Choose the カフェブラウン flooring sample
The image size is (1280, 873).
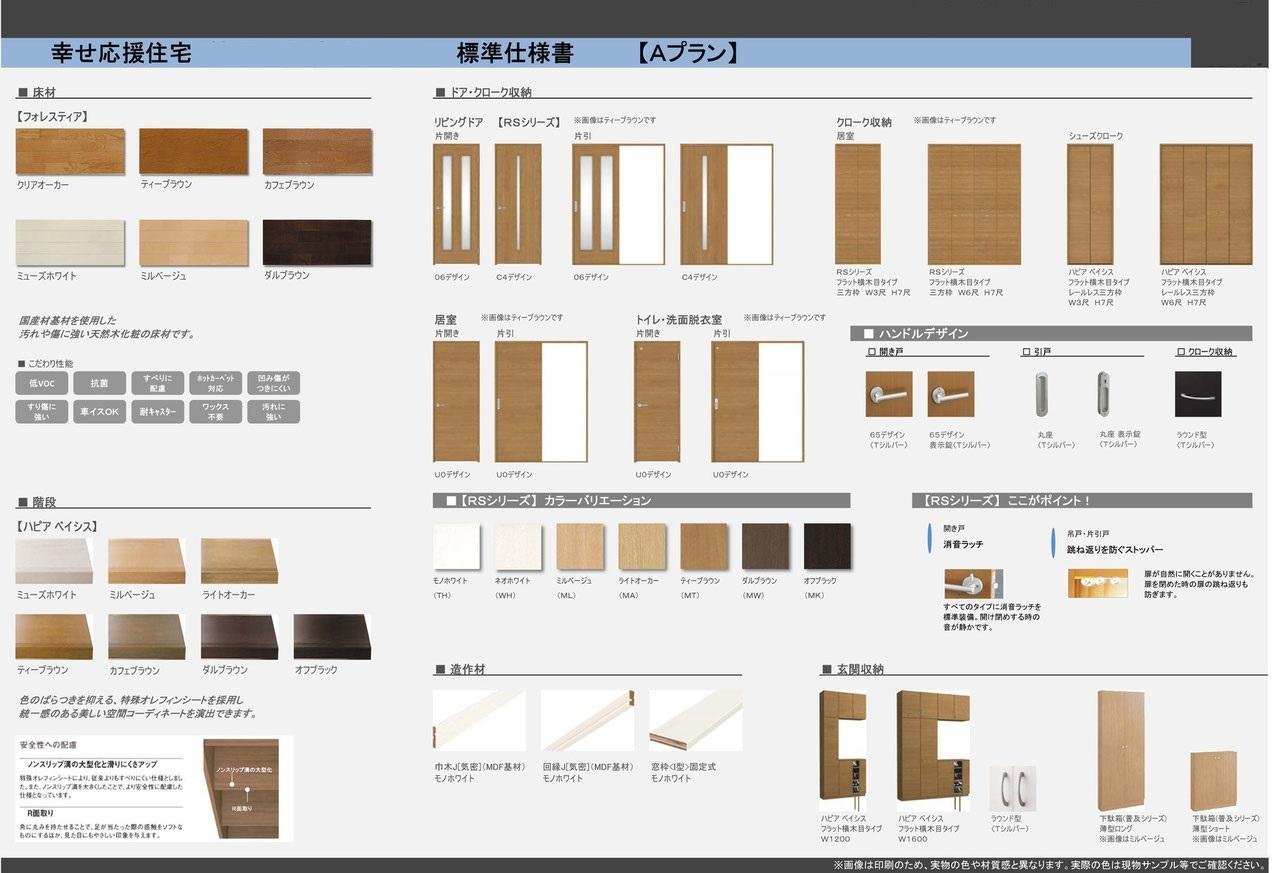317,151
